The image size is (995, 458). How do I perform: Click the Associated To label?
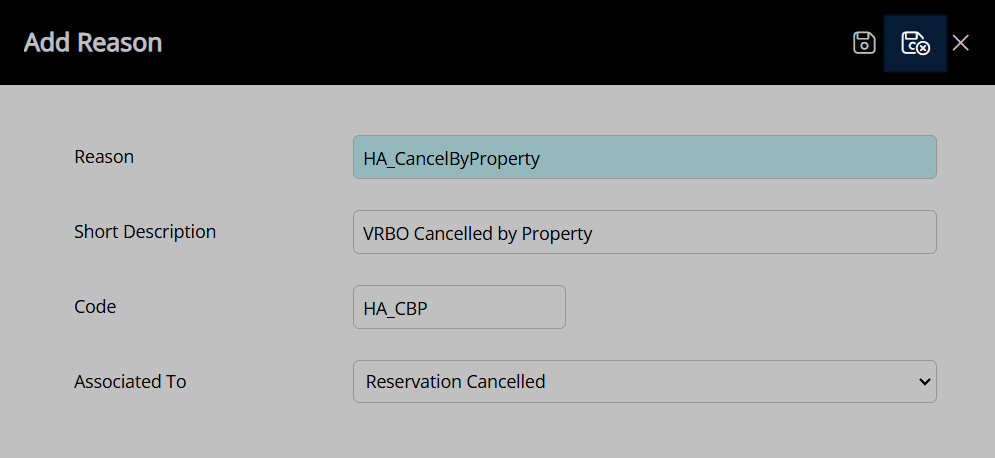pyautogui.click(x=130, y=381)
